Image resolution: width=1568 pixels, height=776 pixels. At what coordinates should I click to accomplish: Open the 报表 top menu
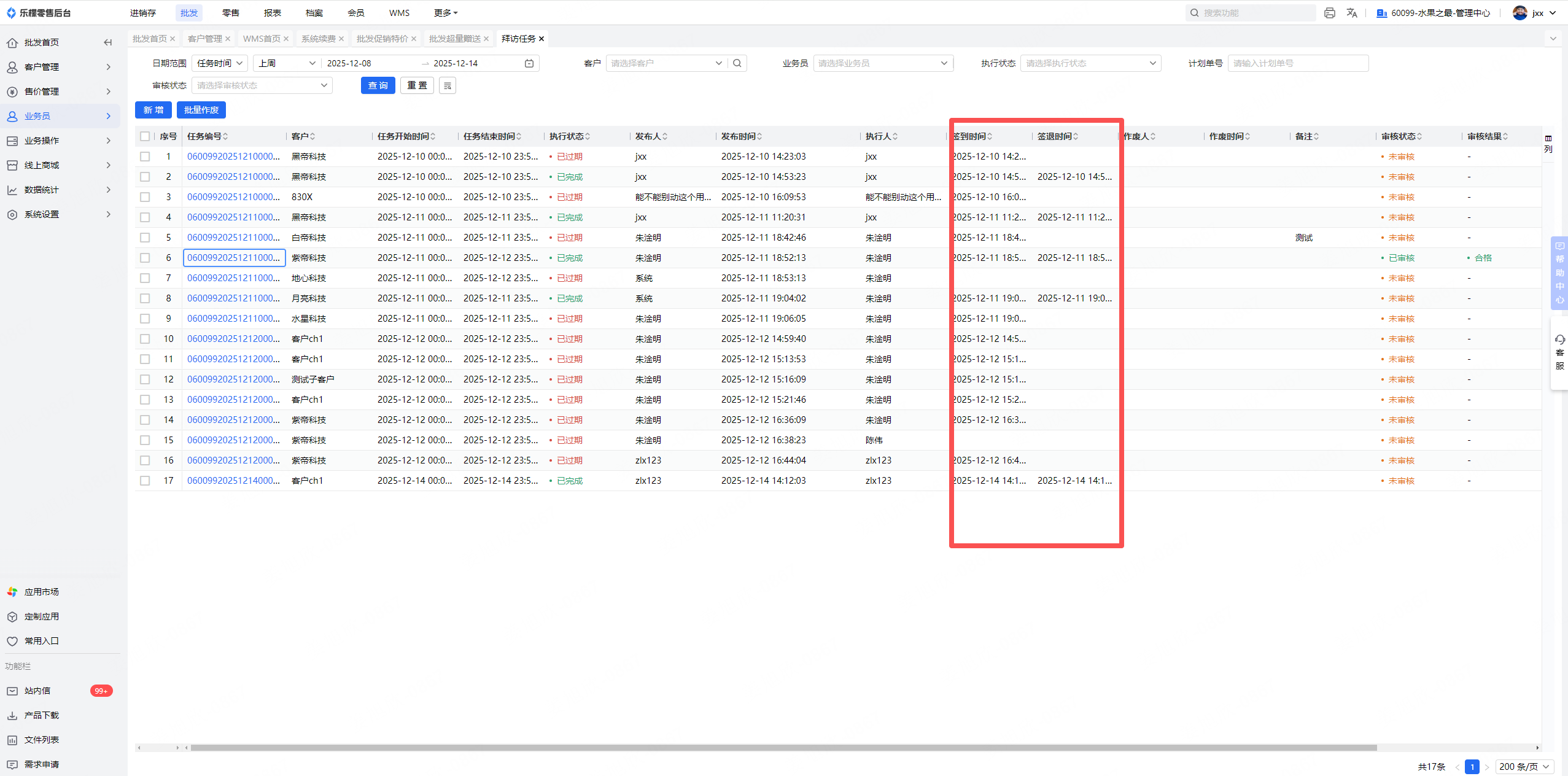click(x=272, y=13)
